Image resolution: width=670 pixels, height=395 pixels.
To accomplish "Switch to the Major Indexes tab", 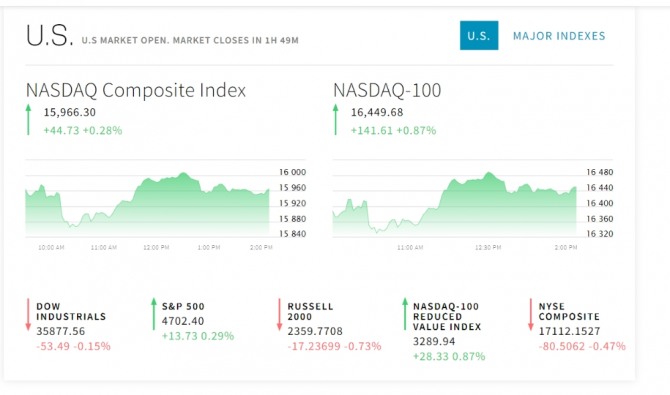I will tap(559, 36).
